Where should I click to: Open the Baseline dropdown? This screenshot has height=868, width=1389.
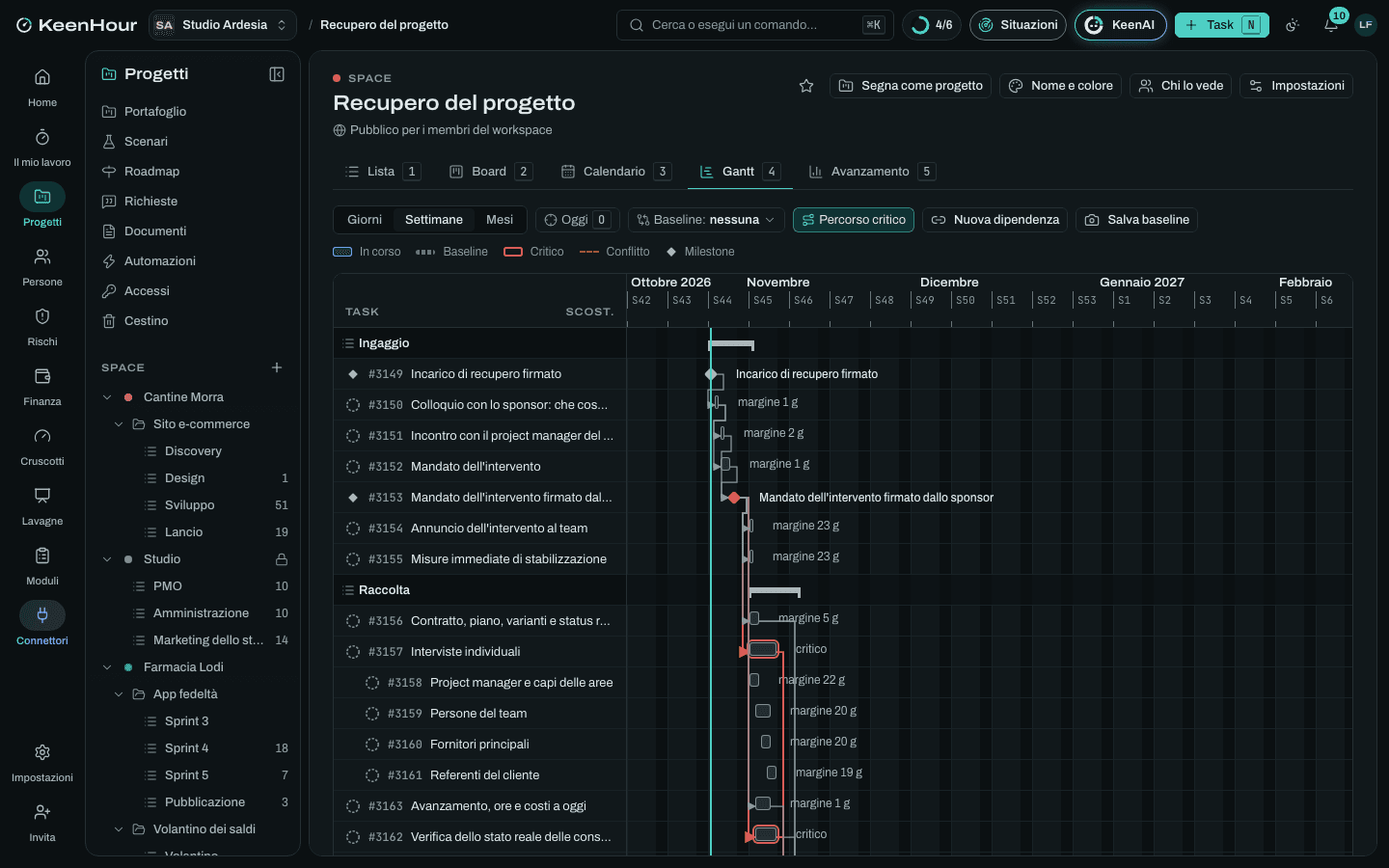[706, 220]
